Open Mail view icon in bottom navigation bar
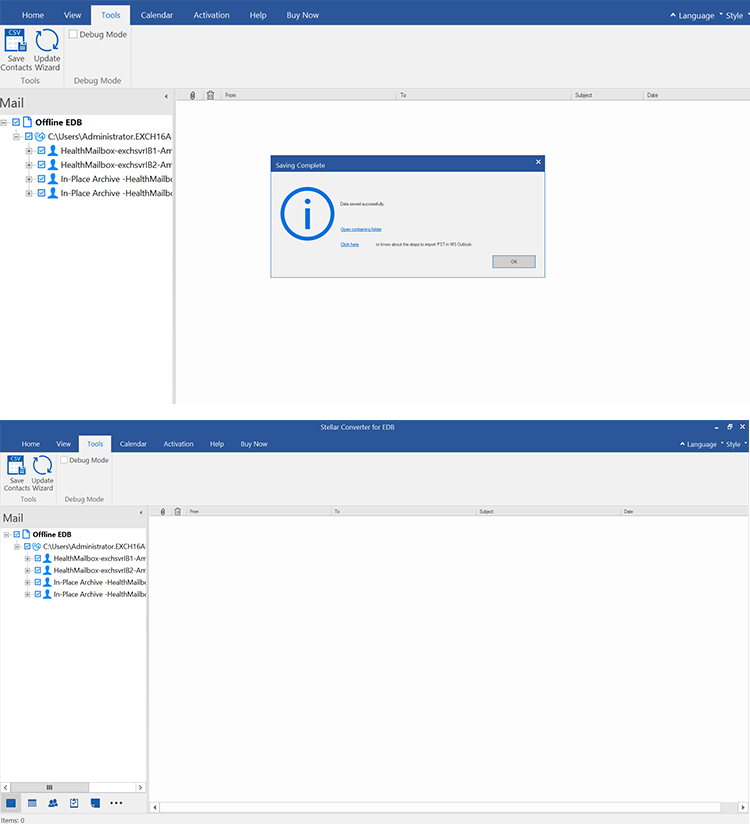Image resolution: width=750 pixels, height=824 pixels. coord(11,802)
